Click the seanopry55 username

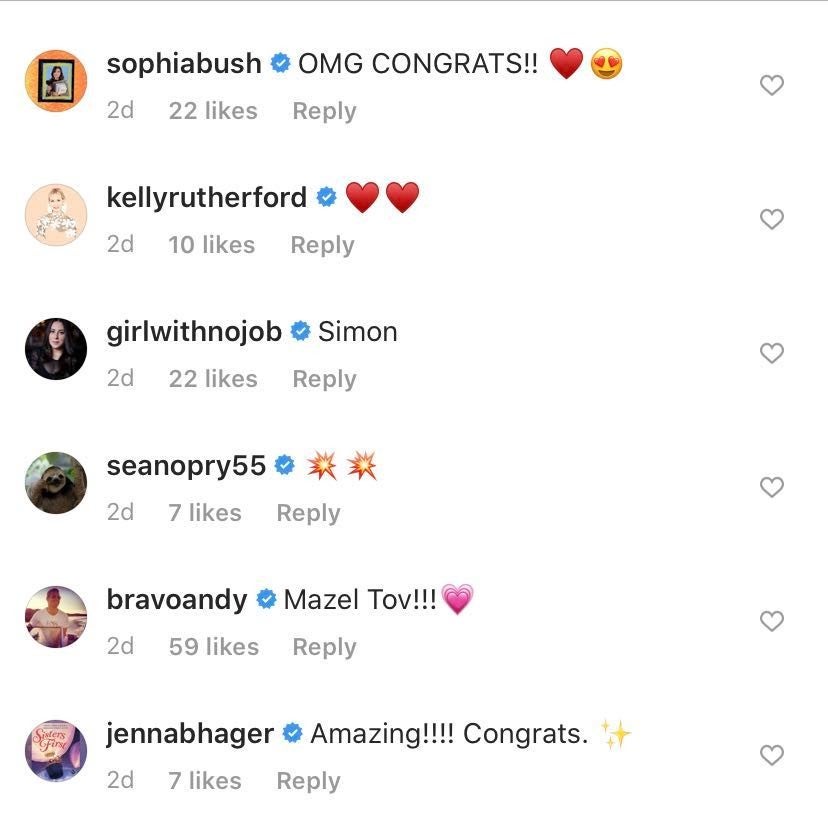(x=186, y=466)
